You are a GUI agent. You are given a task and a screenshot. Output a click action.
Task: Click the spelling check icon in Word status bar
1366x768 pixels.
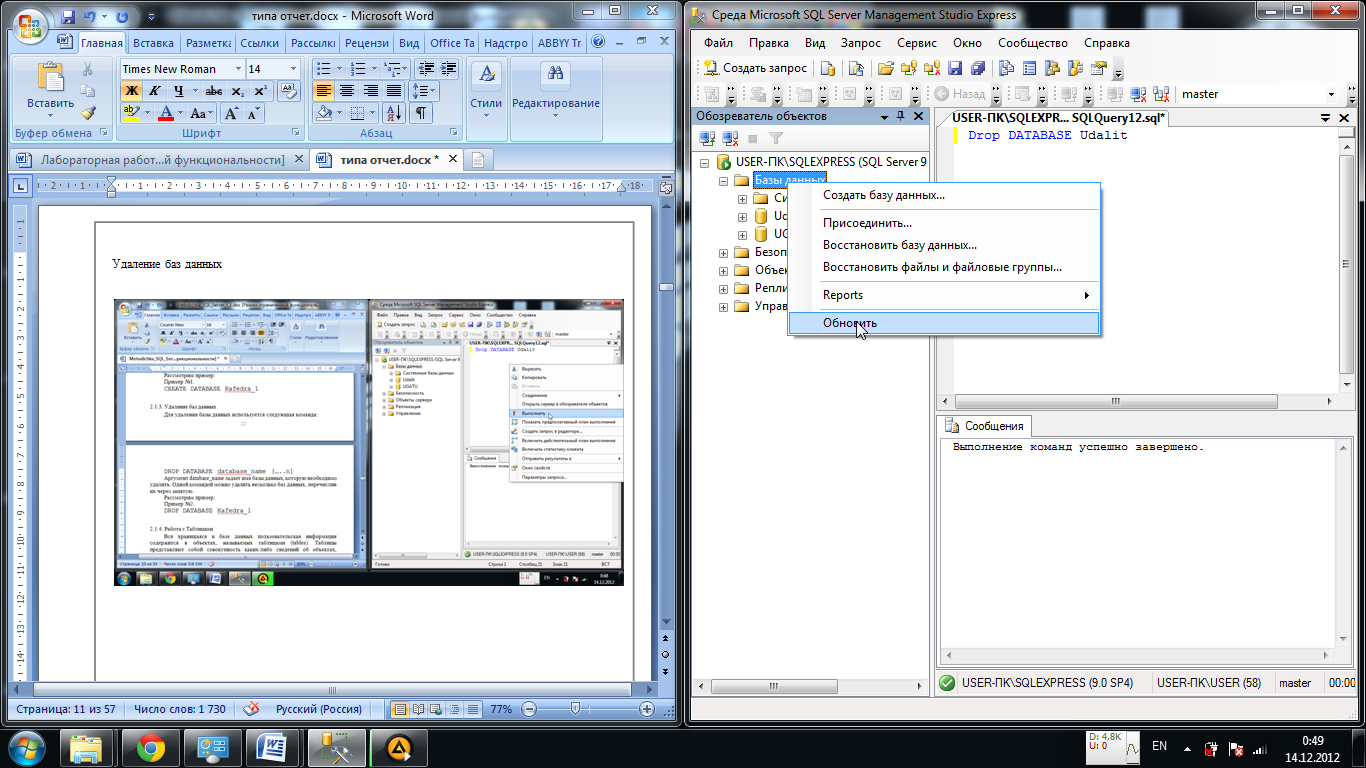click(252, 709)
